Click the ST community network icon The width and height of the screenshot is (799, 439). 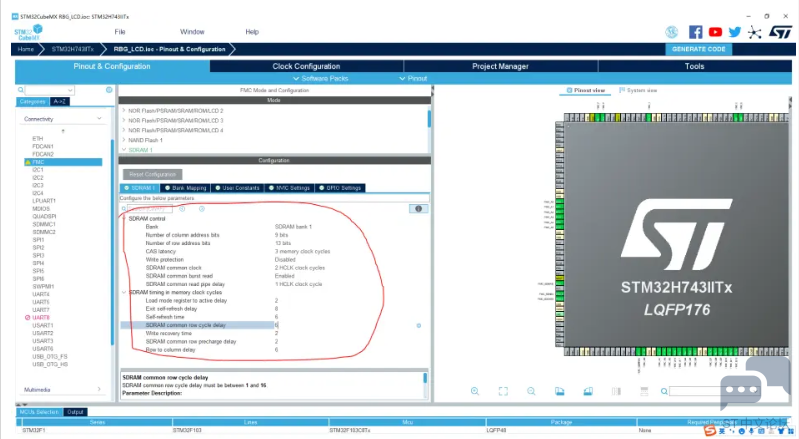click(x=754, y=32)
